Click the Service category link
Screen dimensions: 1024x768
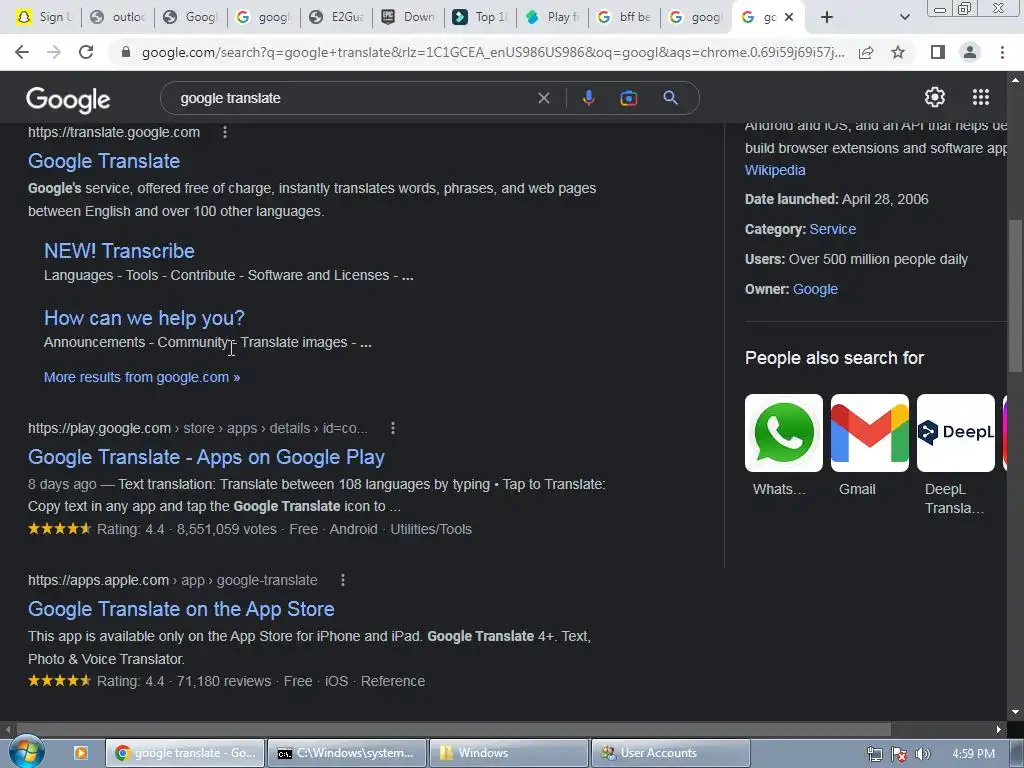coord(833,229)
